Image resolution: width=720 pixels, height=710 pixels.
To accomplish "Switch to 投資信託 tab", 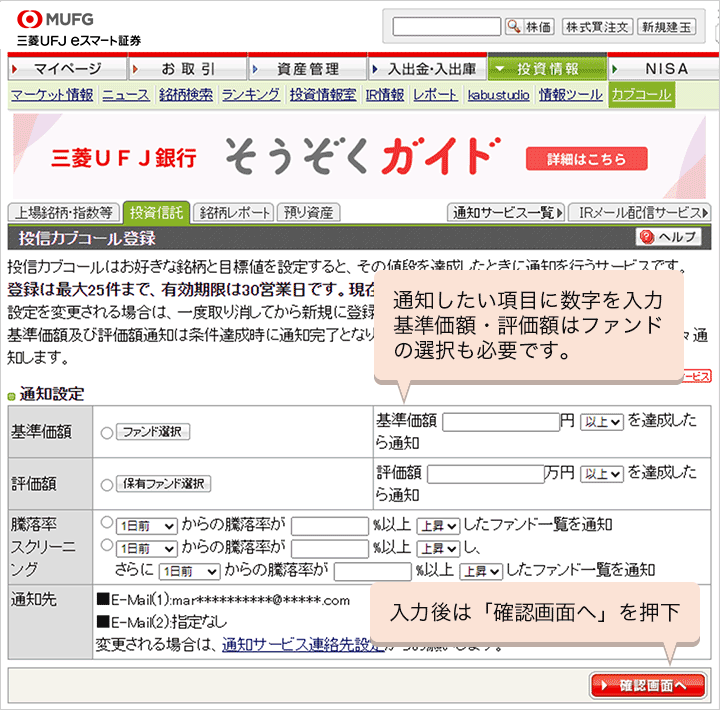I will [x=157, y=213].
